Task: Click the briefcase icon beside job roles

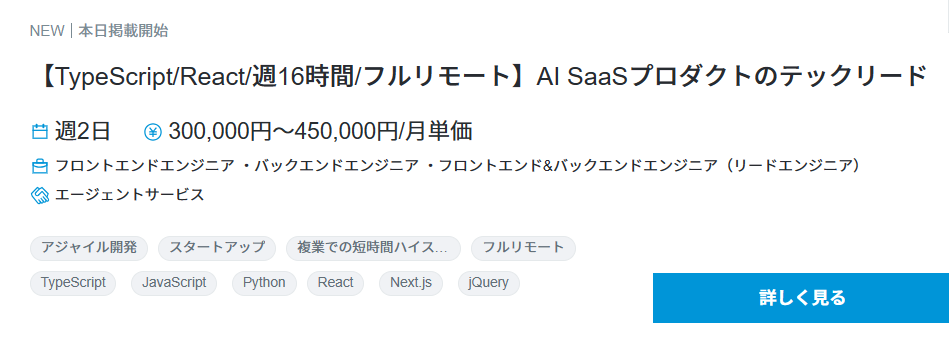Action: tap(39, 165)
